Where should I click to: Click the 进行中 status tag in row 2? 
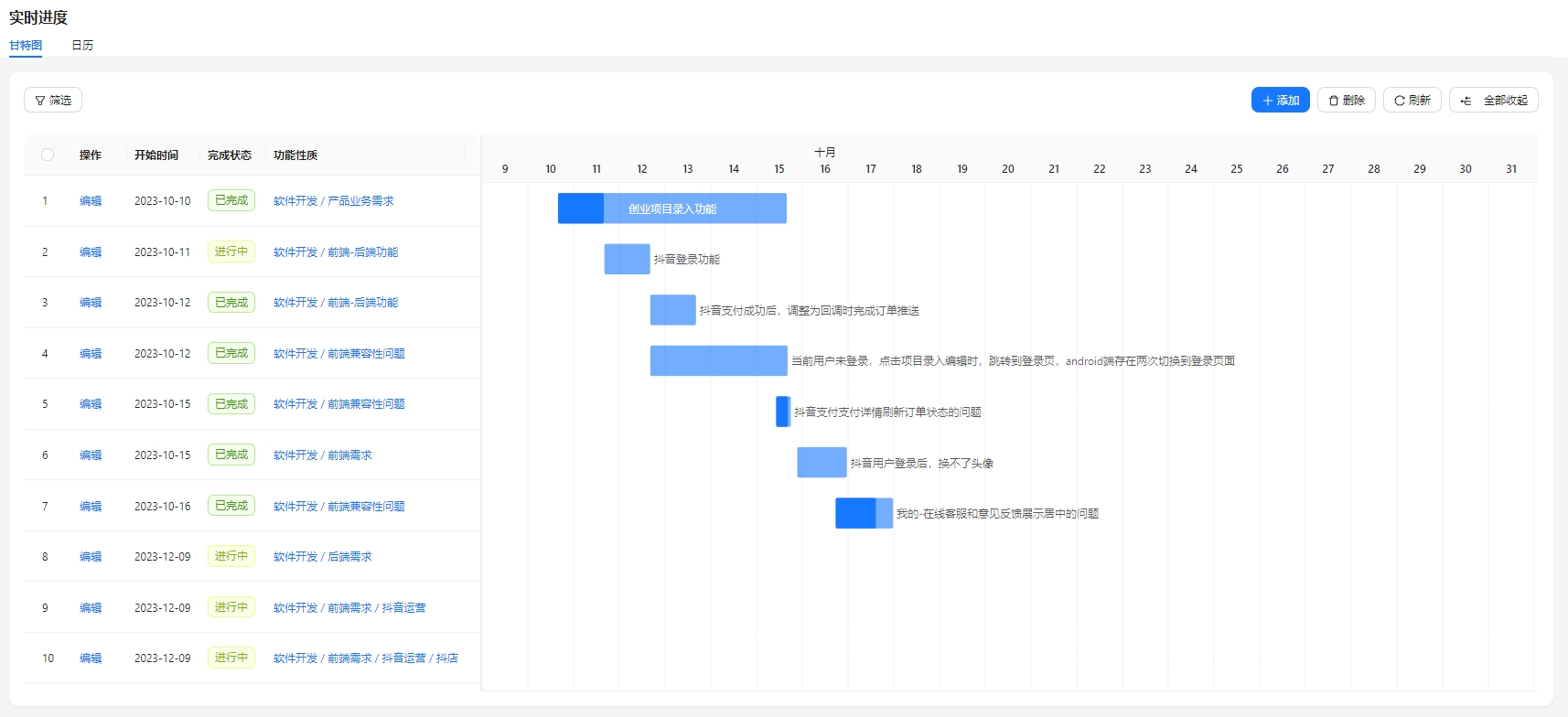pos(231,251)
